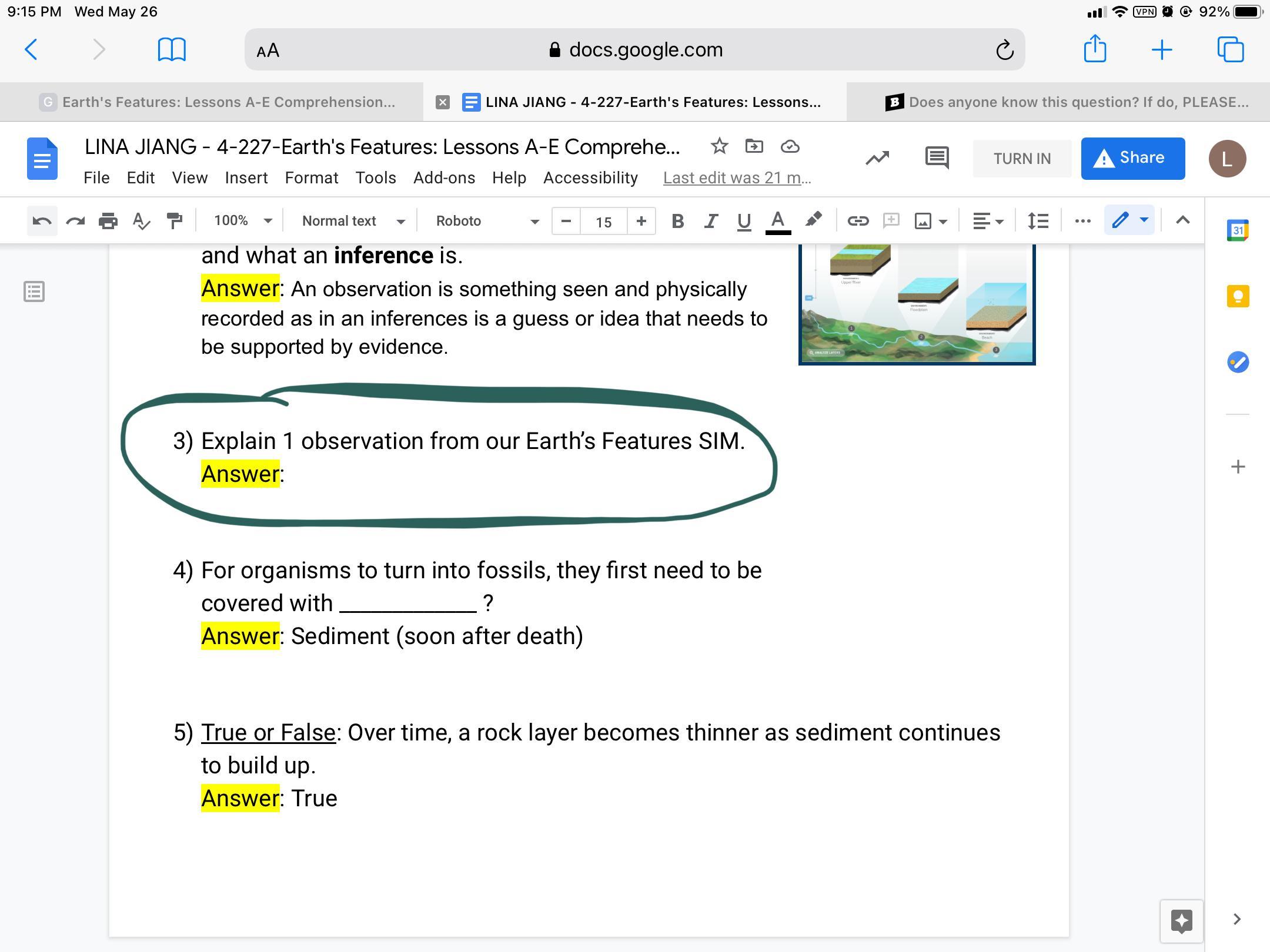
Task: Click the insert link icon
Action: (858, 221)
